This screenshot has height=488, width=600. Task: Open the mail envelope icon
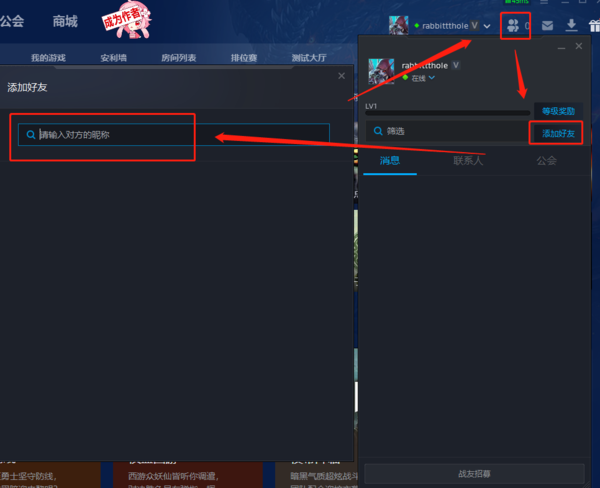tap(547, 26)
